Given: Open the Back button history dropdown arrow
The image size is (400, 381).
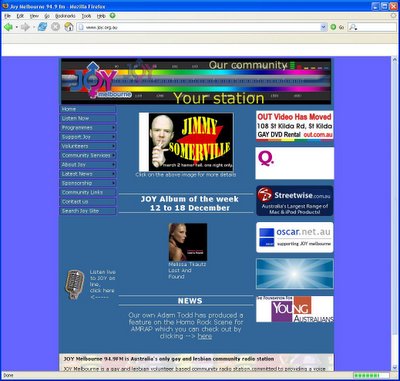Looking at the screenshot, I should click(17, 27).
